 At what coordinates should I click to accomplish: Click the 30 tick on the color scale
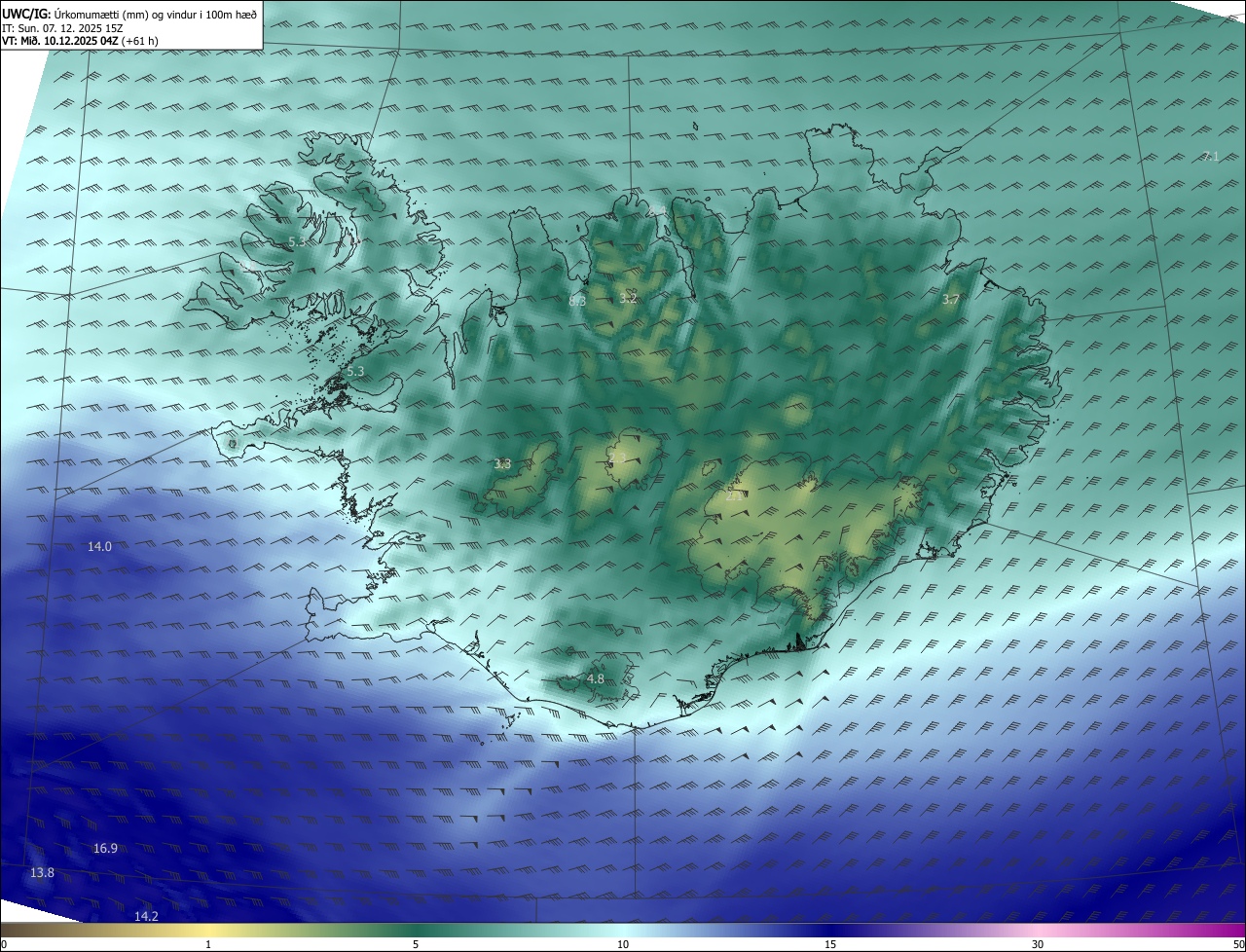pyautogui.click(x=1038, y=944)
